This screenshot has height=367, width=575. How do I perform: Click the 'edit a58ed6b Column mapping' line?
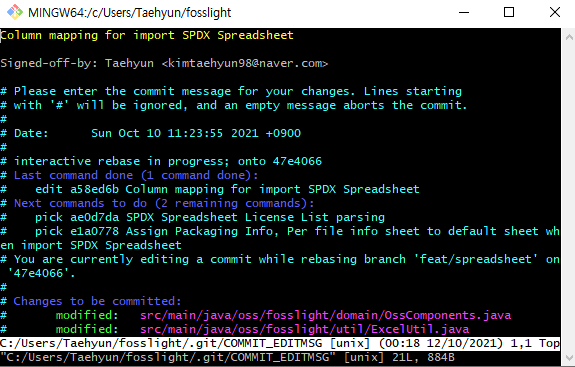point(210,189)
